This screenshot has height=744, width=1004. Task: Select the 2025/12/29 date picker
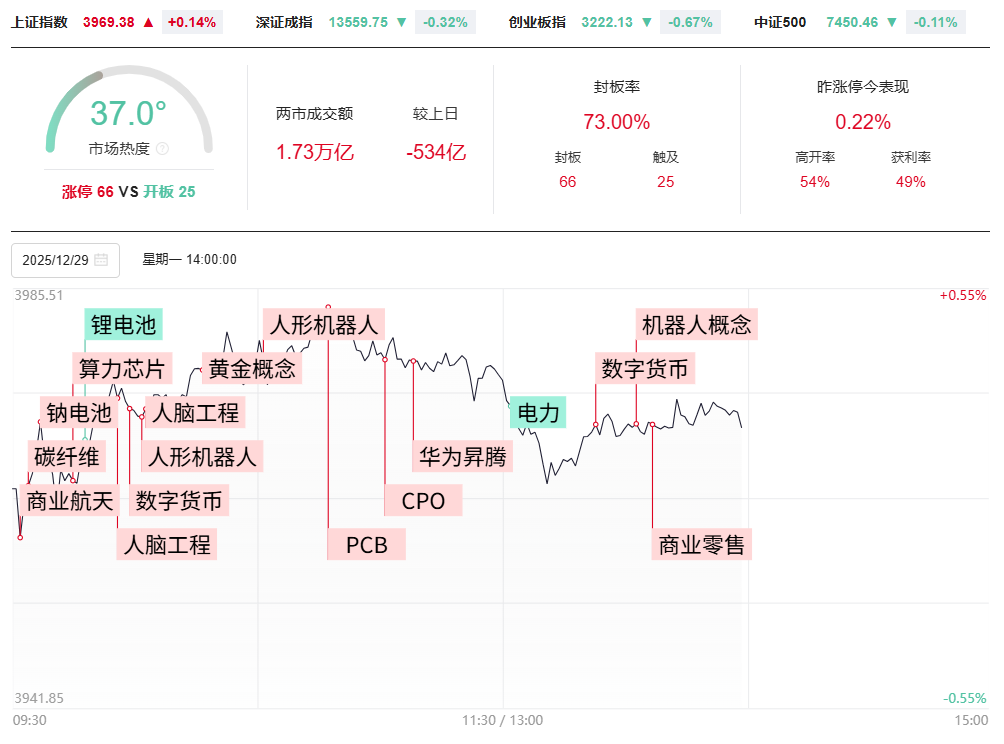[x=65, y=260]
